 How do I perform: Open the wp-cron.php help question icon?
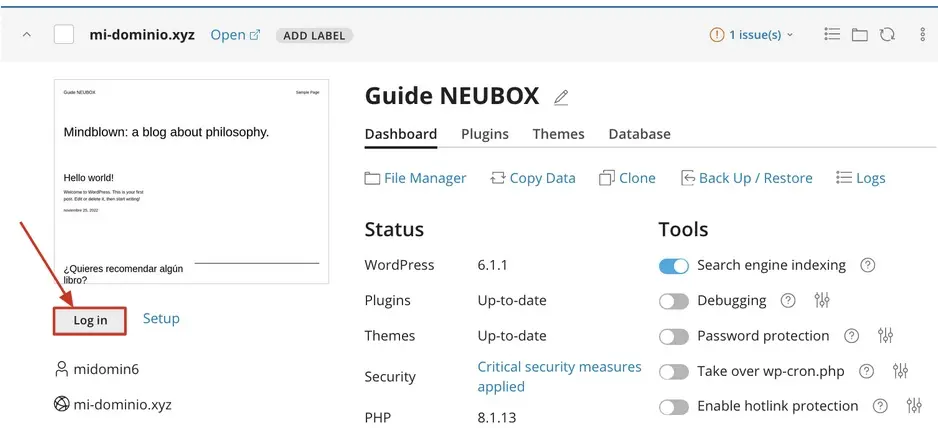point(866,371)
